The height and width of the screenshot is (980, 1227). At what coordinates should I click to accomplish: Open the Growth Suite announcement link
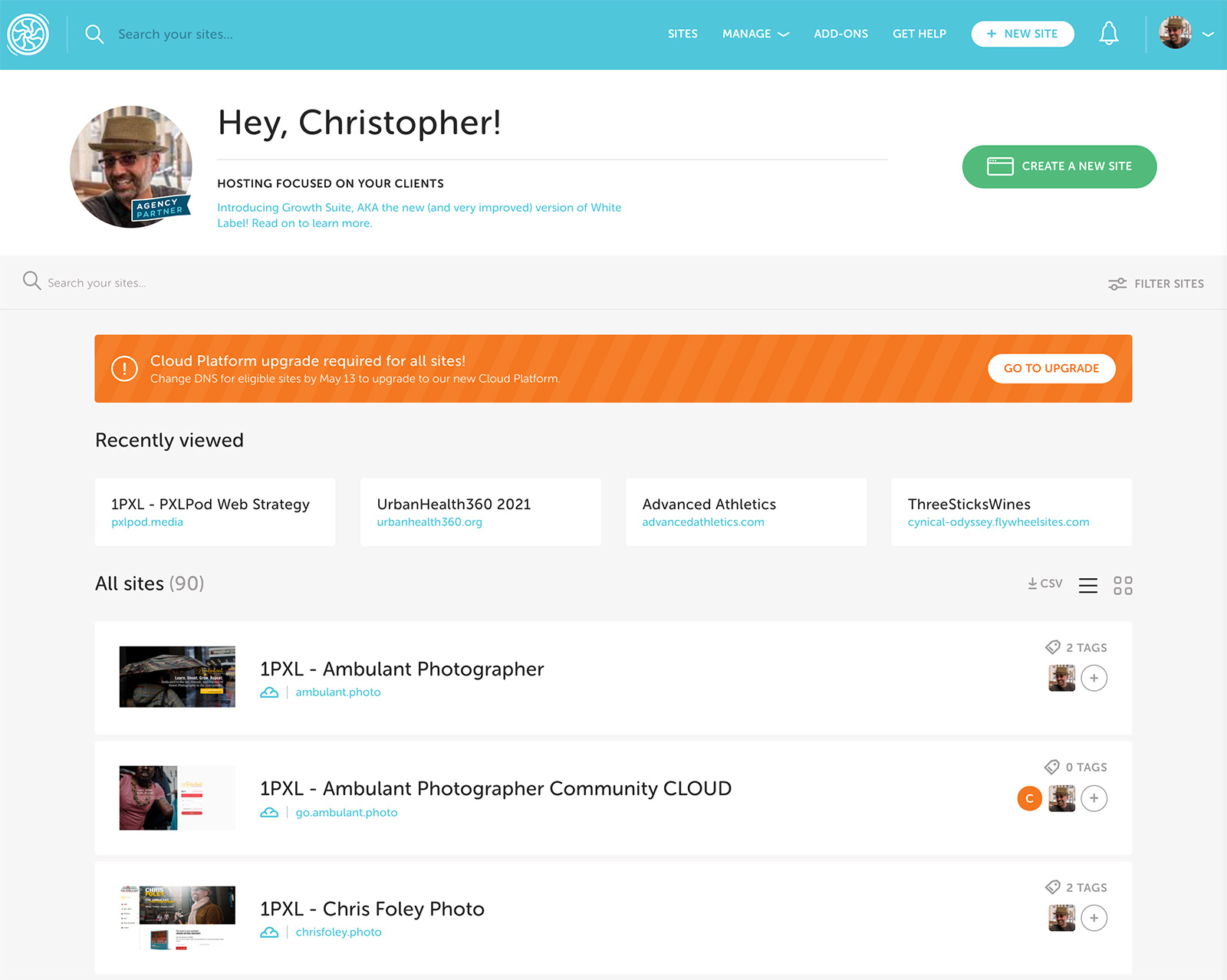pos(419,215)
